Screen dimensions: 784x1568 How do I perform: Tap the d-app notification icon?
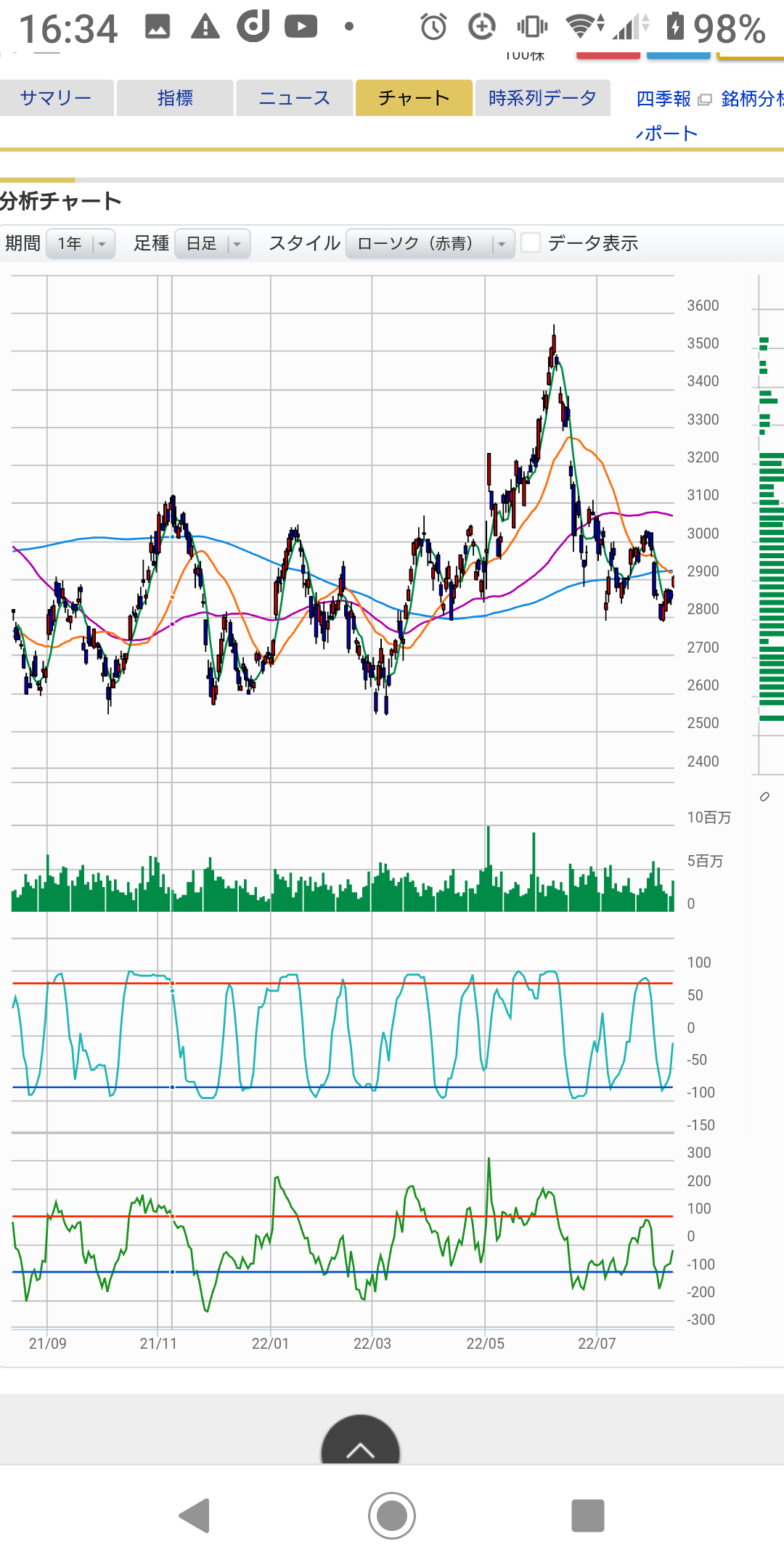click(253, 27)
